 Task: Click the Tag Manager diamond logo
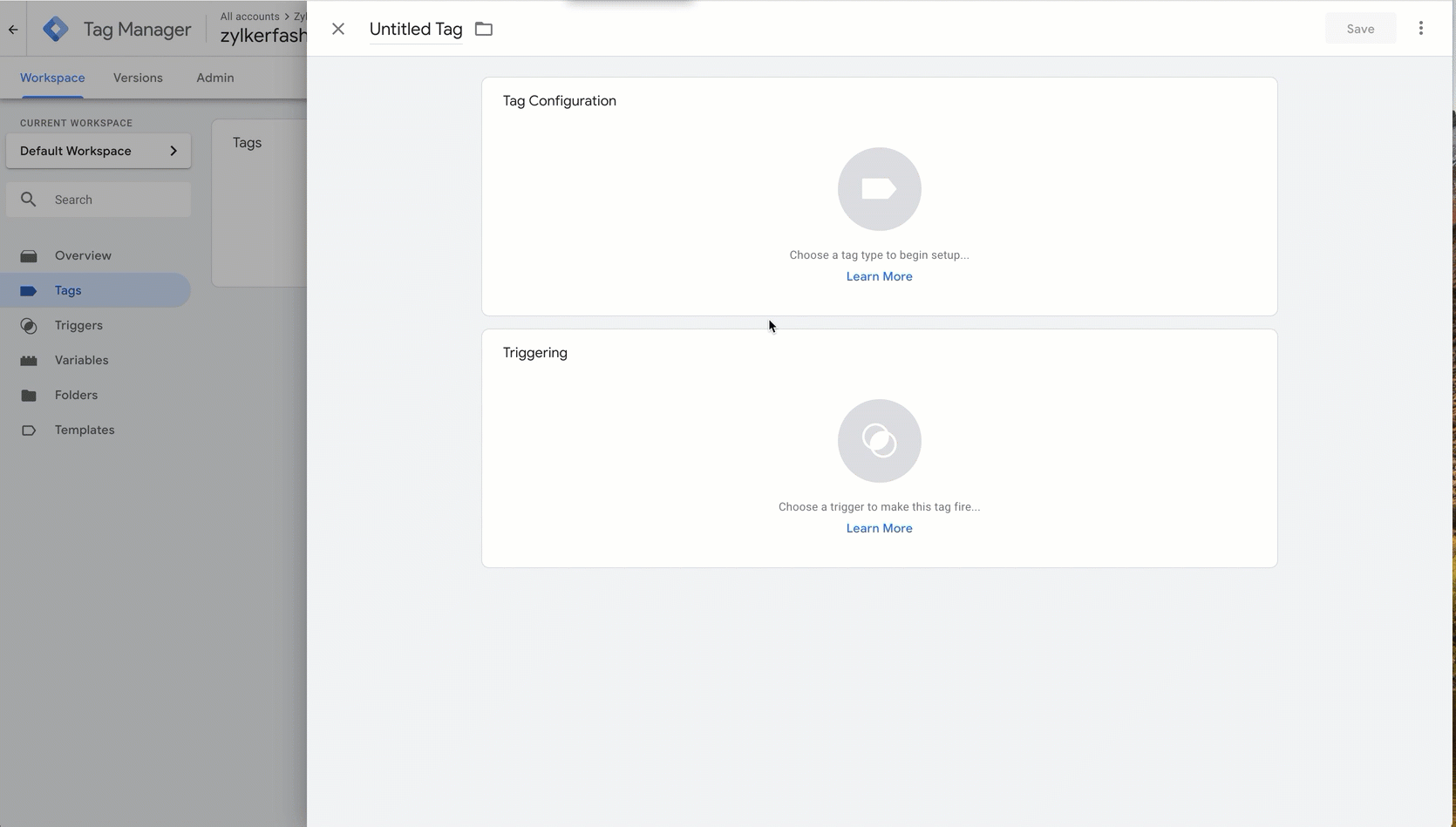tap(56, 29)
